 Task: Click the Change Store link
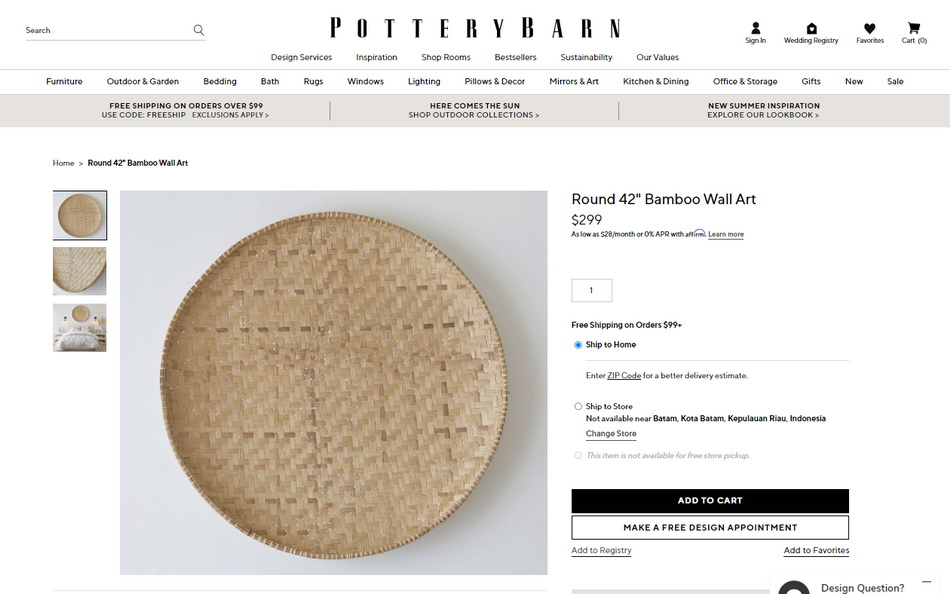(611, 434)
